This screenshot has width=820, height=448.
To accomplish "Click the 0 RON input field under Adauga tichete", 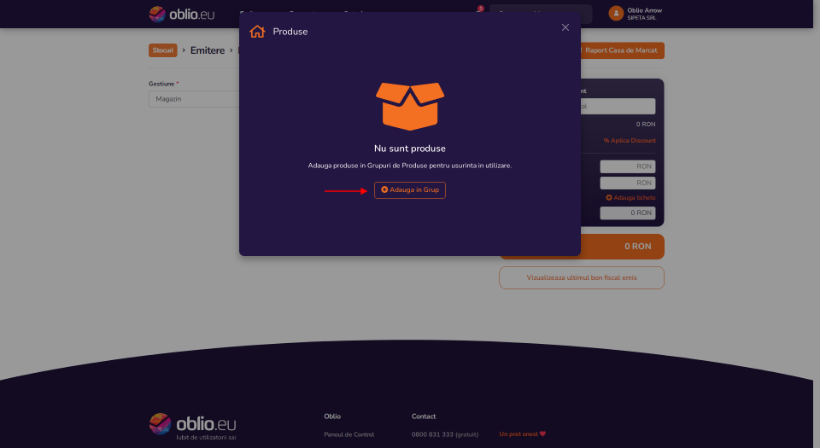I will (x=628, y=213).
